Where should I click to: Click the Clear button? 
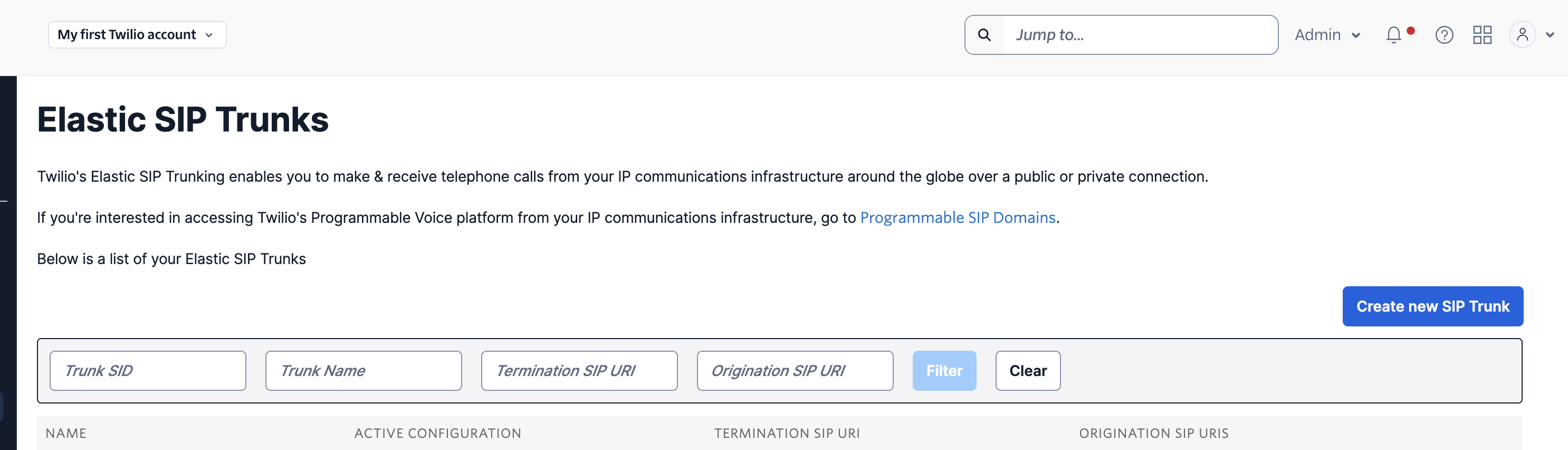tap(1027, 370)
